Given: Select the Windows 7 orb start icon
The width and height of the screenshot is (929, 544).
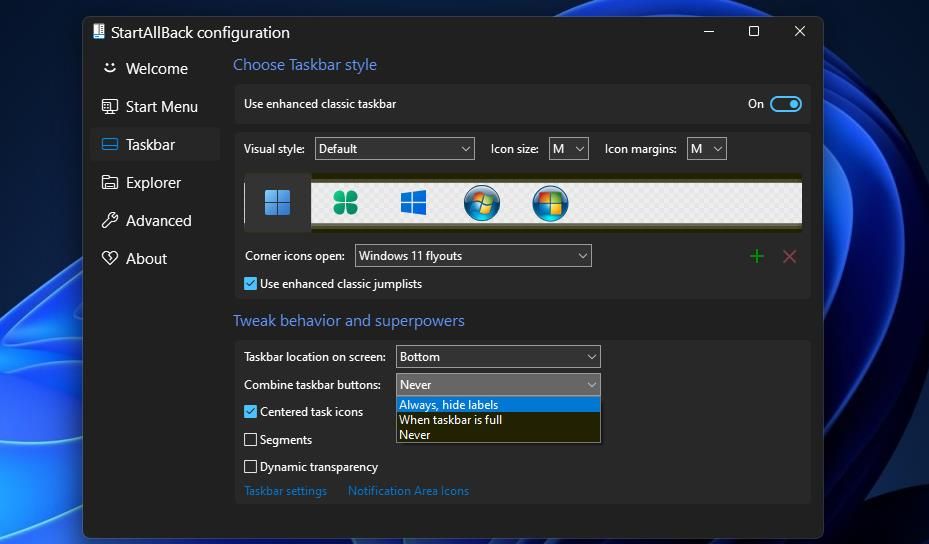Looking at the screenshot, I should [482, 203].
